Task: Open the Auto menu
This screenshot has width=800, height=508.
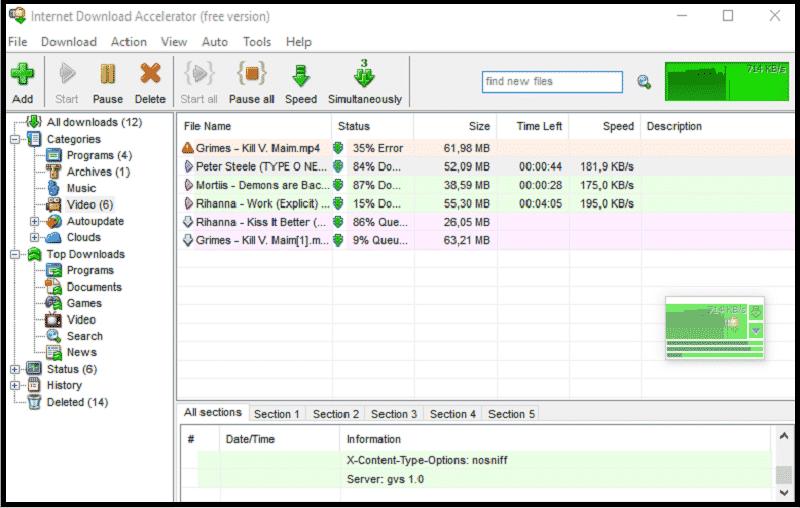Action: pos(215,42)
